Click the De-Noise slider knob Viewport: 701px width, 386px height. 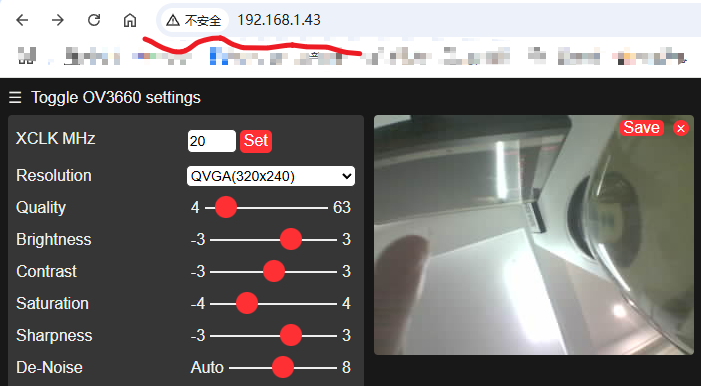pos(283,368)
